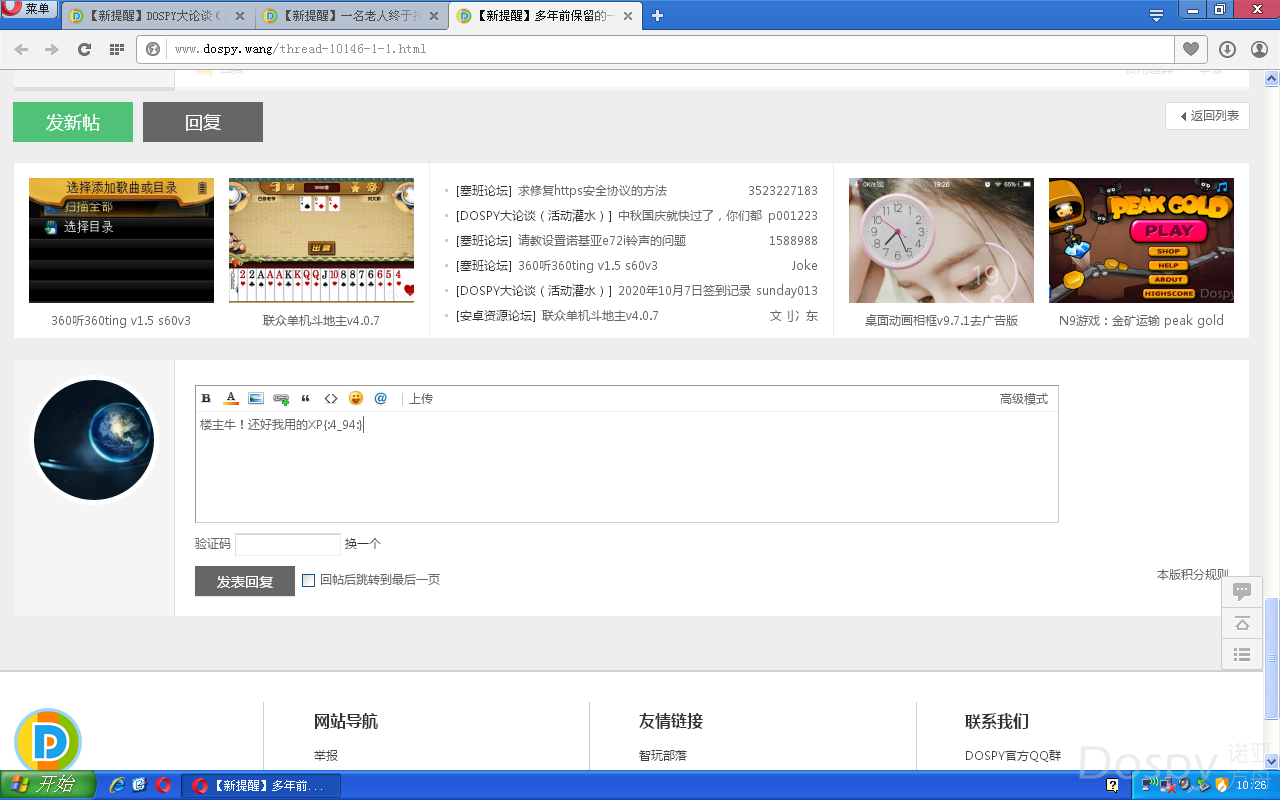Insert an image into the reply
The image size is (1280, 800).
pyautogui.click(x=256, y=399)
